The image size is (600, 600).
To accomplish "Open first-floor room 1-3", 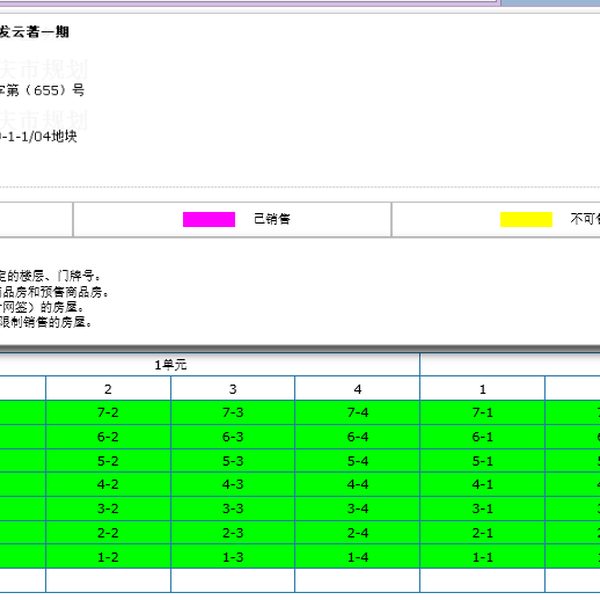I will (x=233, y=557).
